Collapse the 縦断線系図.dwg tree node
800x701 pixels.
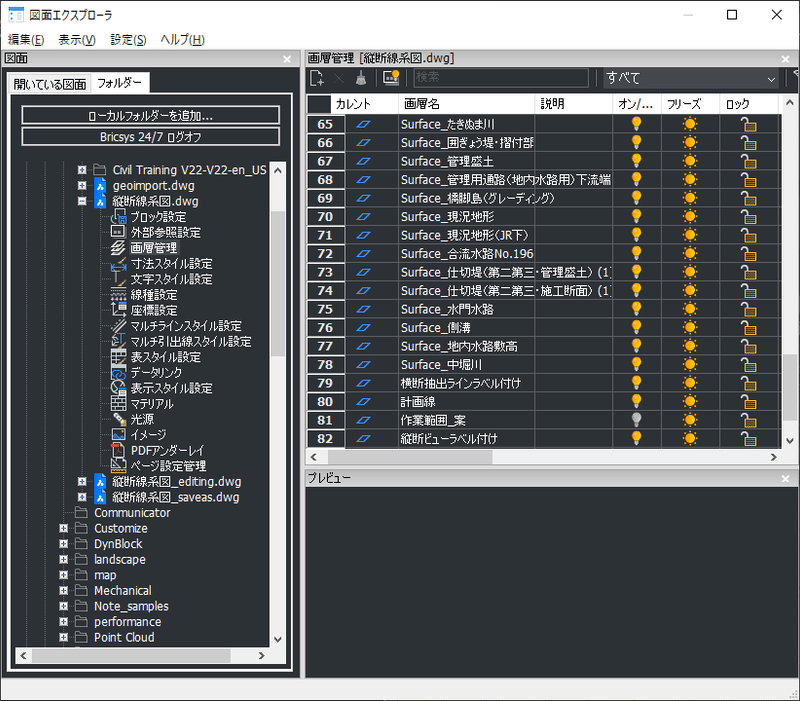82,201
